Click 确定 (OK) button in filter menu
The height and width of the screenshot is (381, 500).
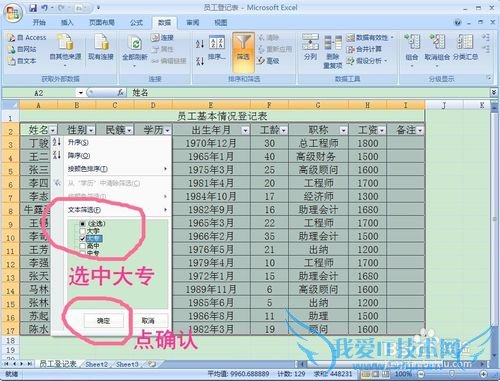click(104, 321)
